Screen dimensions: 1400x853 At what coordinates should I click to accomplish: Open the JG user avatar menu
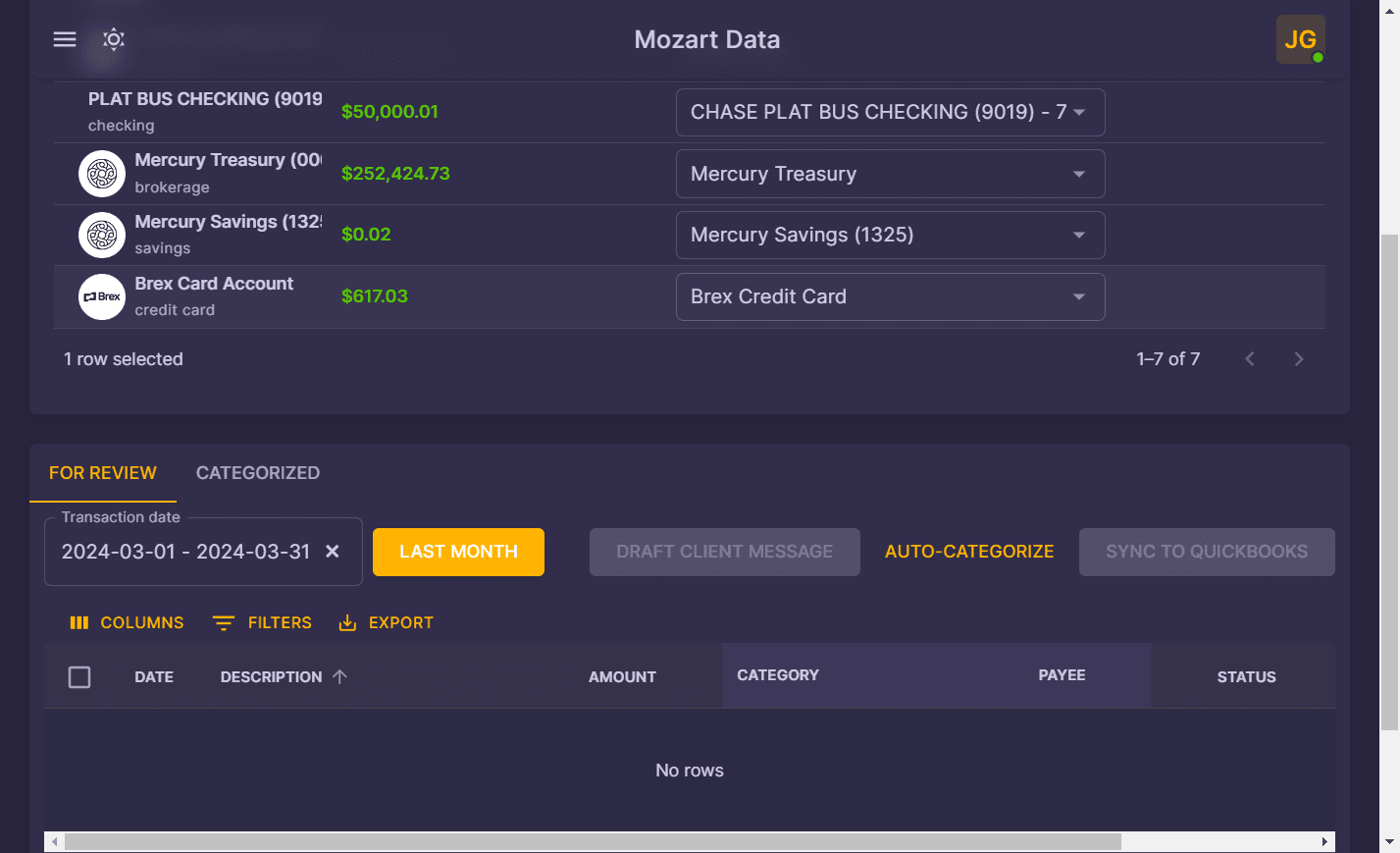pos(1300,39)
